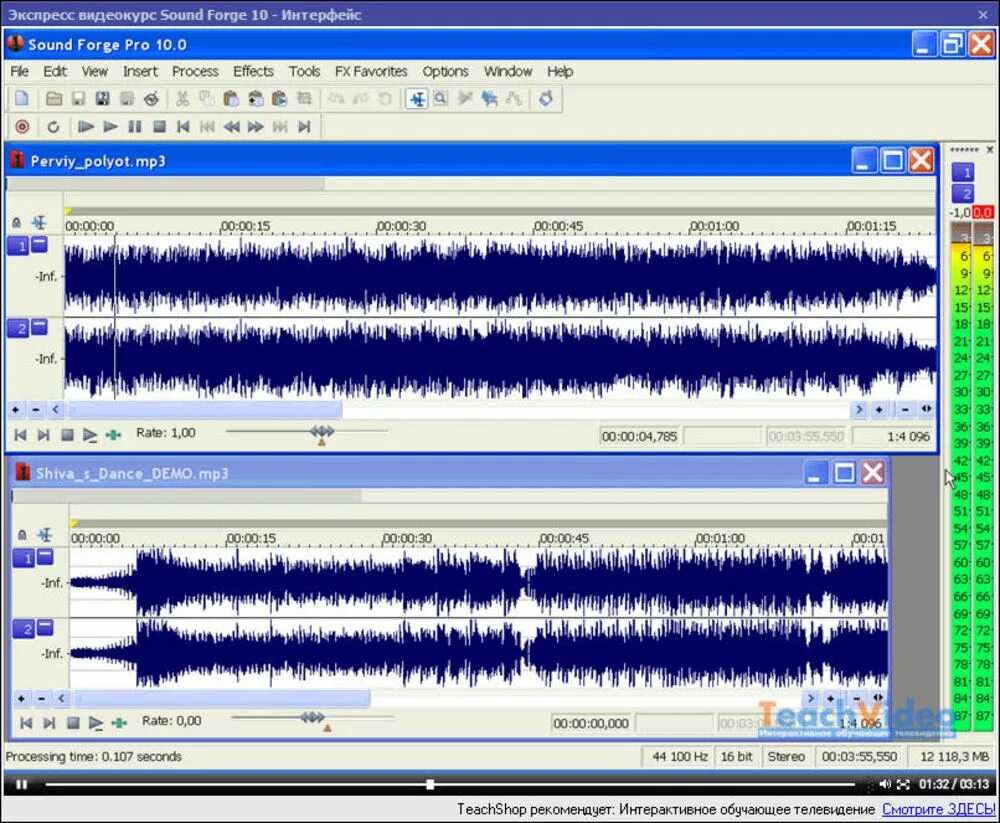Click the video player fullscreen icon
Screen dimensions: 1000x823
point(903,784)
